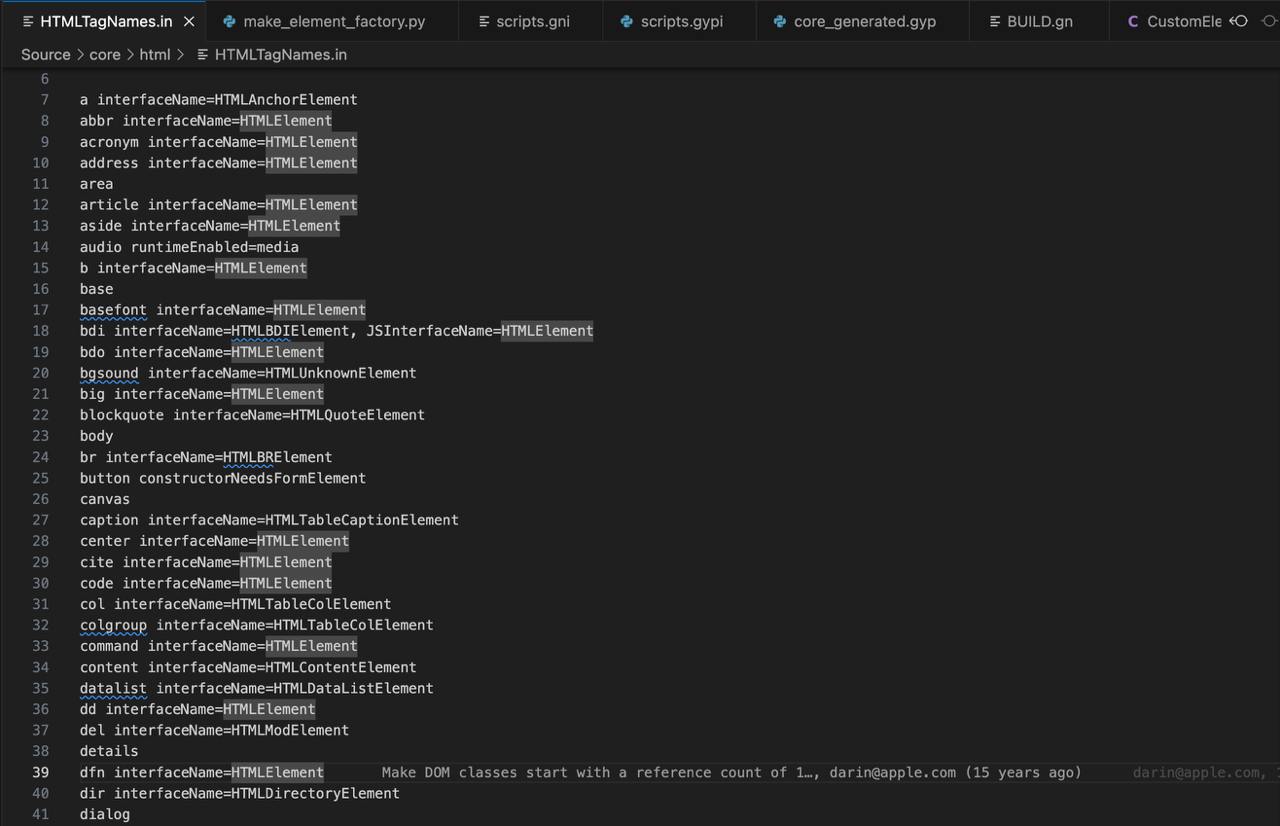Image resolution: width=1280 pixels, height=826 pixels.
Task: Expand the core breadcrumb folder
Action: [x=105, y=55]
